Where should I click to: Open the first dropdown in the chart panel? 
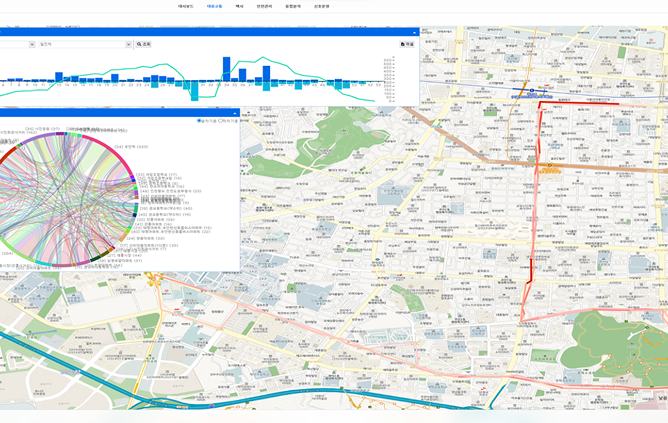17,44
